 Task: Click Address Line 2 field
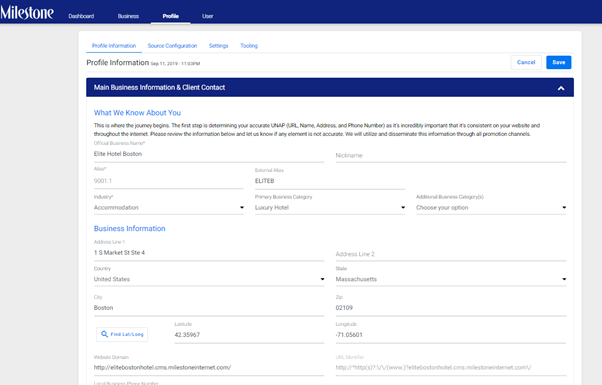click(451, 254)
